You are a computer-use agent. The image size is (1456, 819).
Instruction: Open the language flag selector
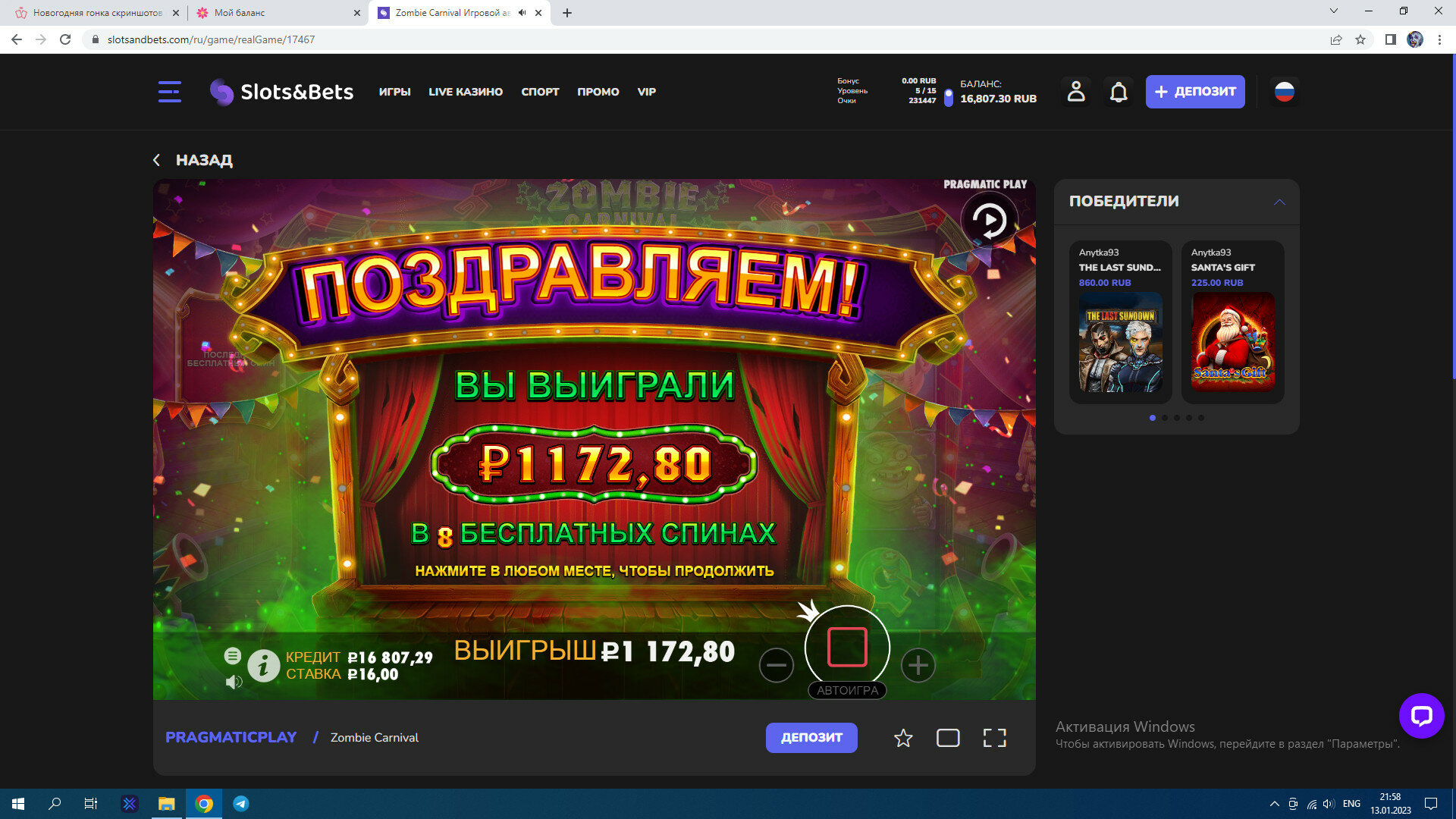1284,92
